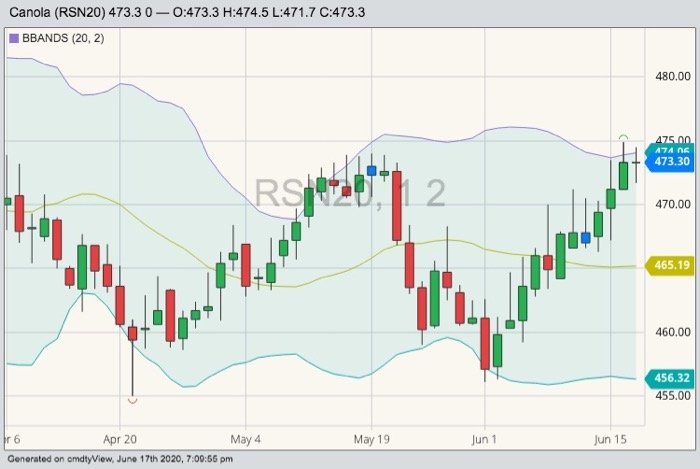Click the L:471.7 low value in the header
This screenshot has width=700, height=469.
294,12
